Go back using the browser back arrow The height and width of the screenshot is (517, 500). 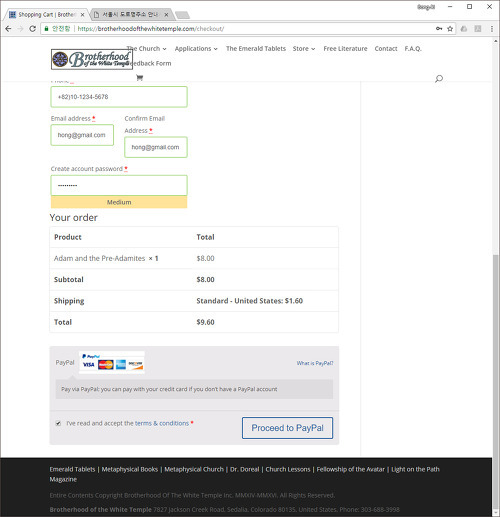click(x=8, y=29)
